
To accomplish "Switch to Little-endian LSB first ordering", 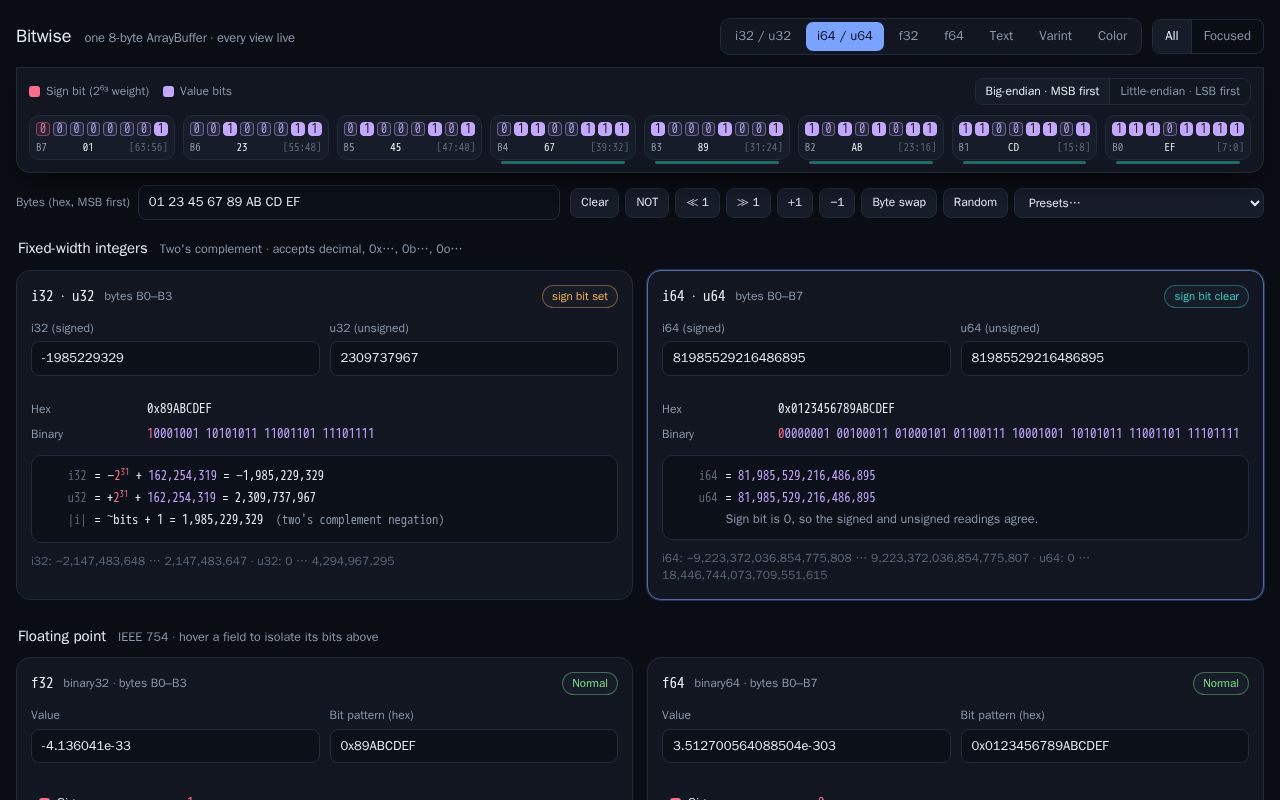I will (1180, 91).
